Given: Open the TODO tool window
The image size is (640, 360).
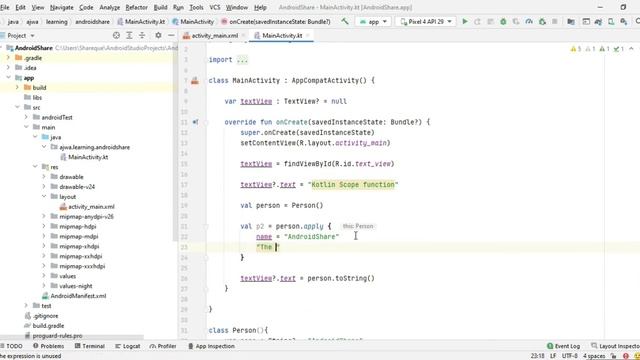Looking at the screenshot, I should (x=11, y=346).
